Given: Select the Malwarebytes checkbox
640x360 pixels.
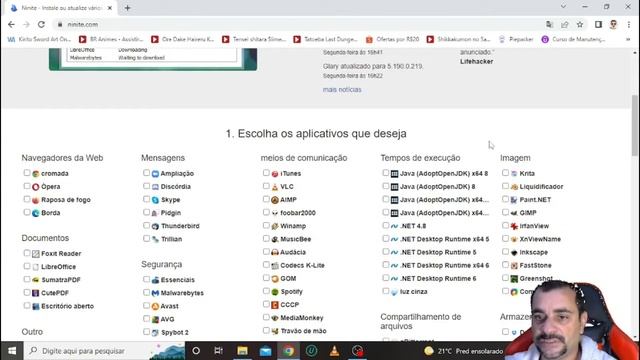Looking at the screenshot, I should pos(147,292).
